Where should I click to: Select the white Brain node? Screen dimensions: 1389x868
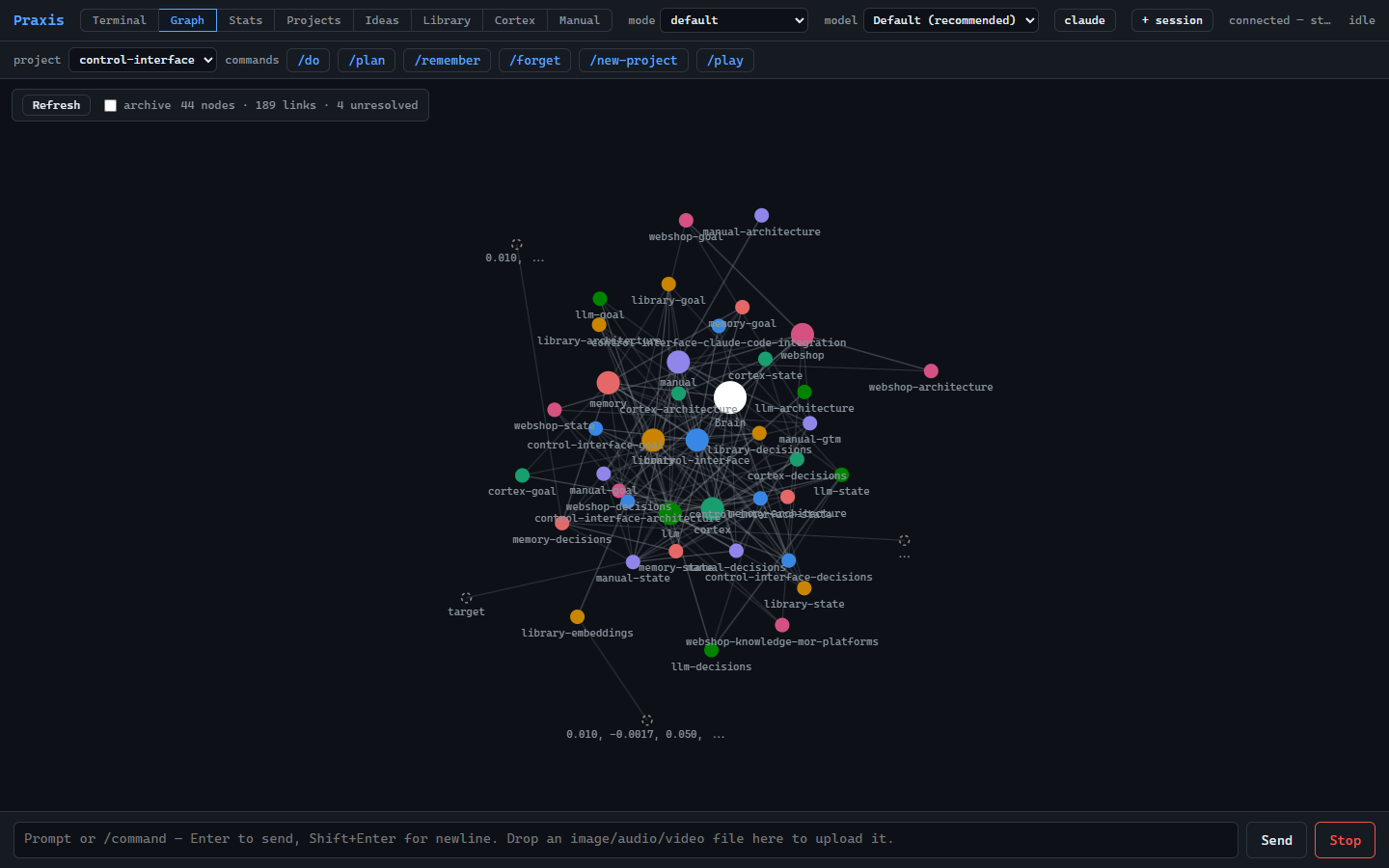[x=730, y=397]
